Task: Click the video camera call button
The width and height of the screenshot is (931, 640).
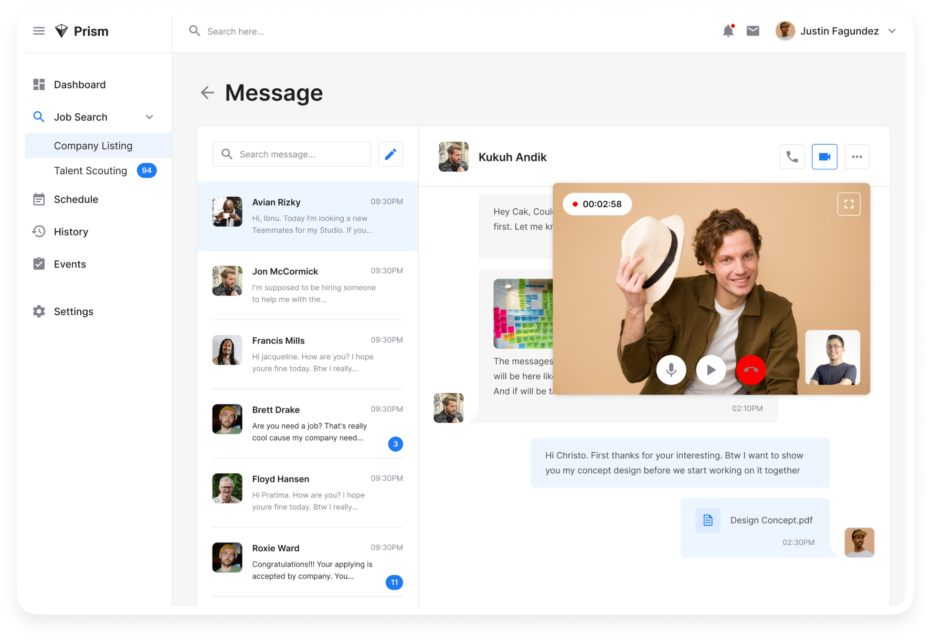Action: 825,157
